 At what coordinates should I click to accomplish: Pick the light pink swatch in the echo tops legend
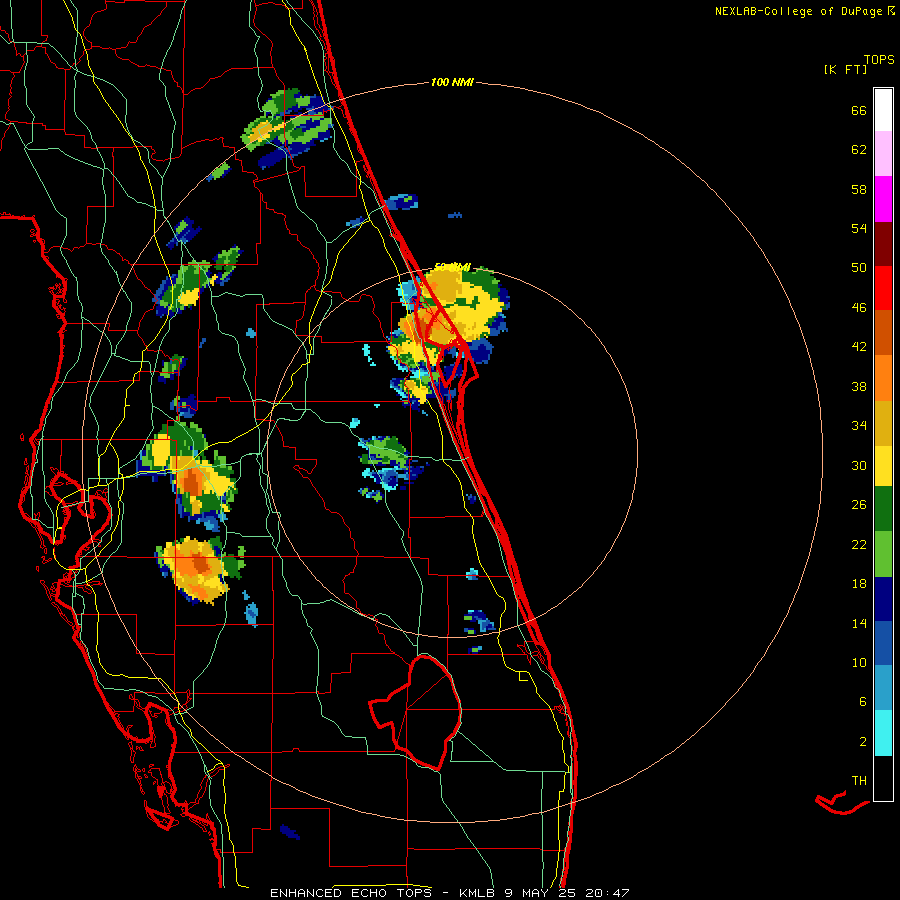[883, 153]
